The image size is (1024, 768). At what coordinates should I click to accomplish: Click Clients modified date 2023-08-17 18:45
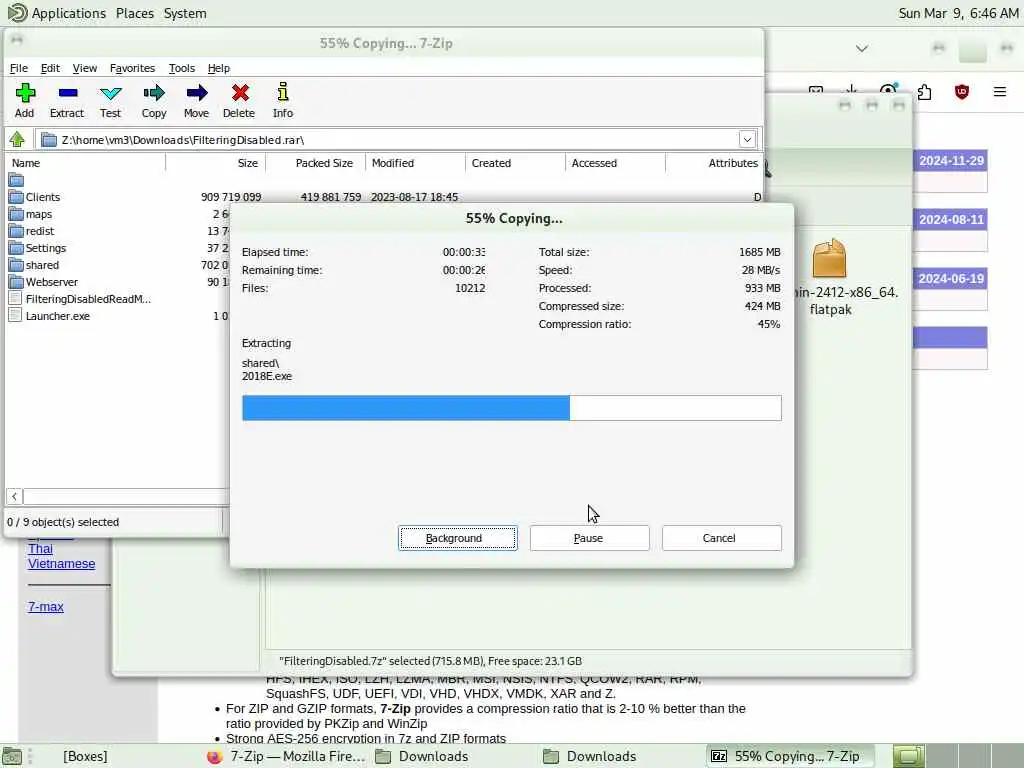point(414,197)
